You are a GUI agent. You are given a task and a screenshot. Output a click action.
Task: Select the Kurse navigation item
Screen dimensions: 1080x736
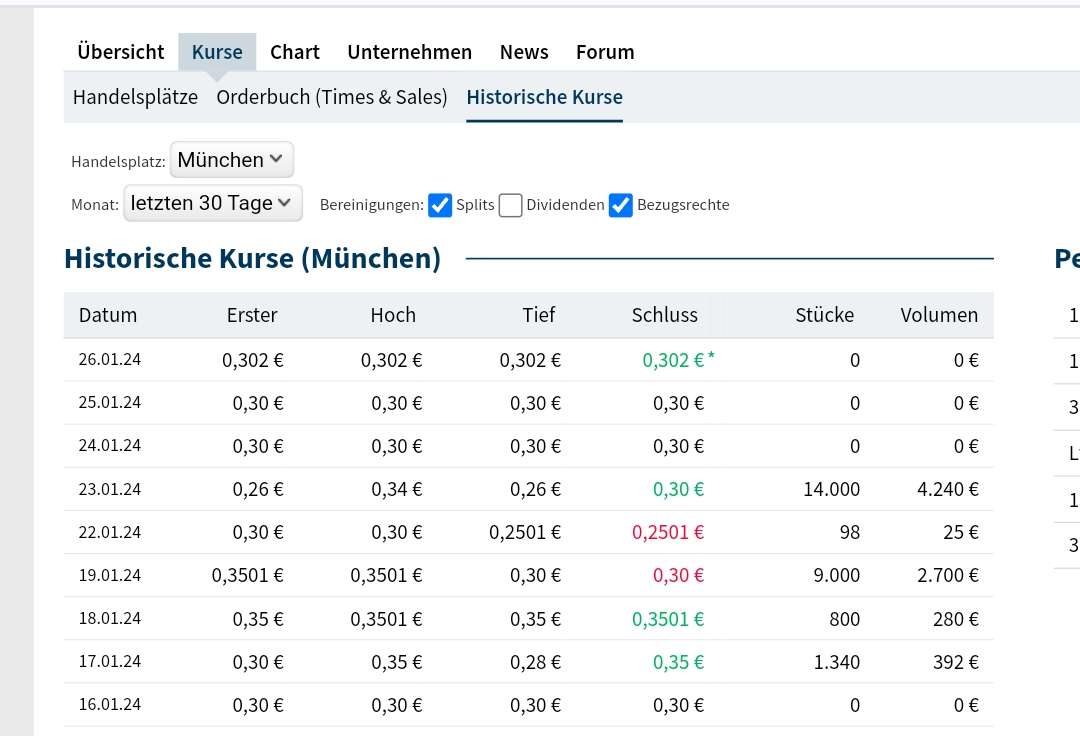point(216,51)
